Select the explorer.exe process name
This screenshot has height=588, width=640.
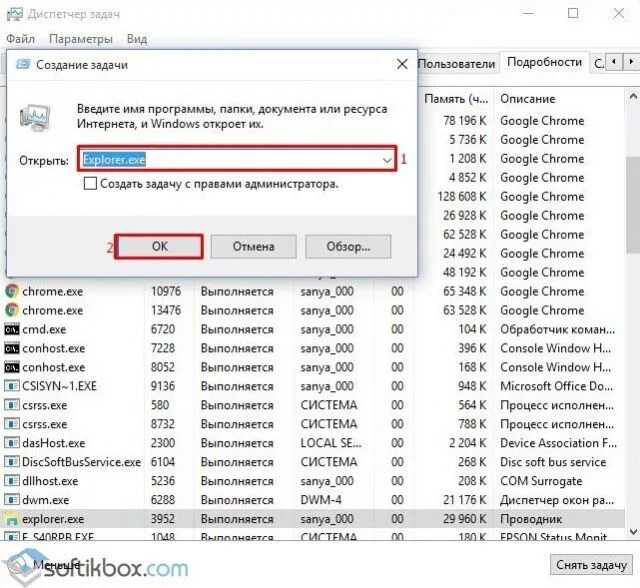[53, 519]
